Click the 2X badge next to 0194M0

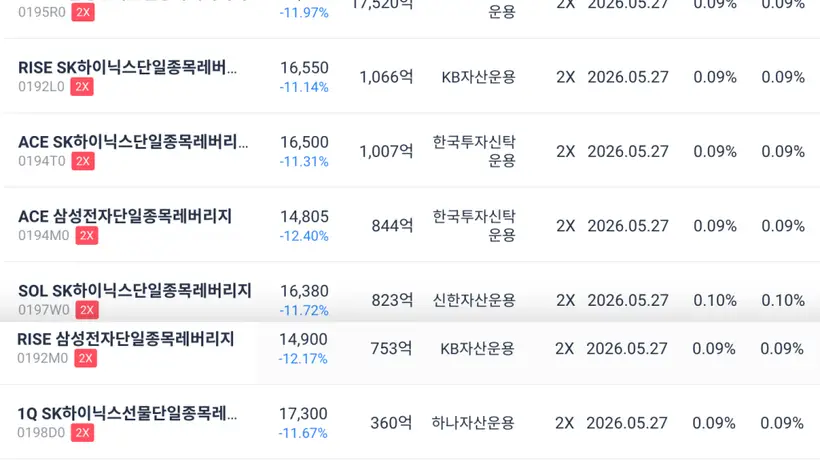[86, 235]
